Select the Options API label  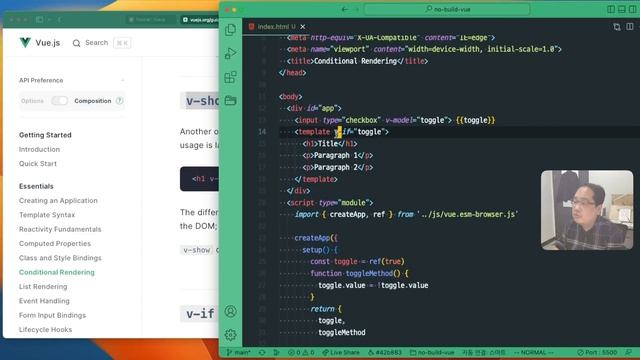pos(32,101)
